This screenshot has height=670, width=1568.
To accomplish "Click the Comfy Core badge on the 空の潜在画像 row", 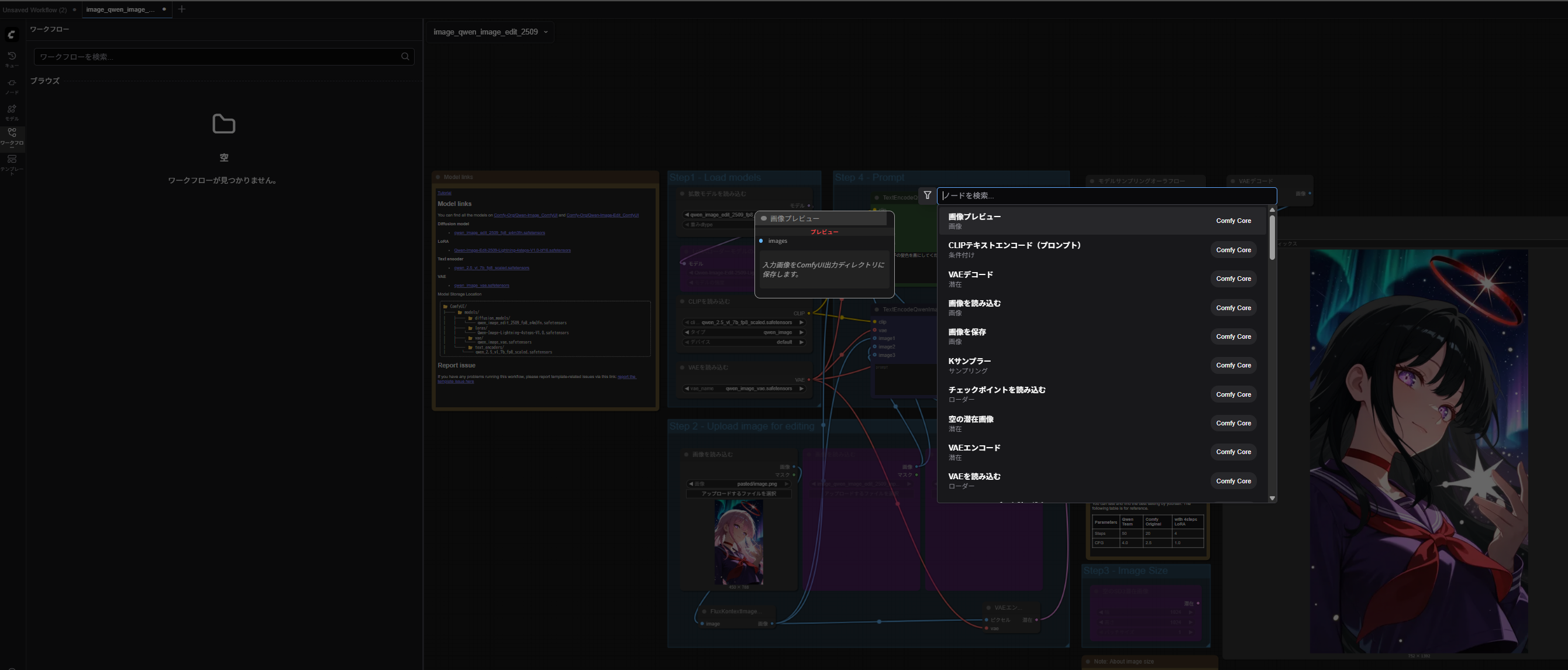I will coord(1233,423).
